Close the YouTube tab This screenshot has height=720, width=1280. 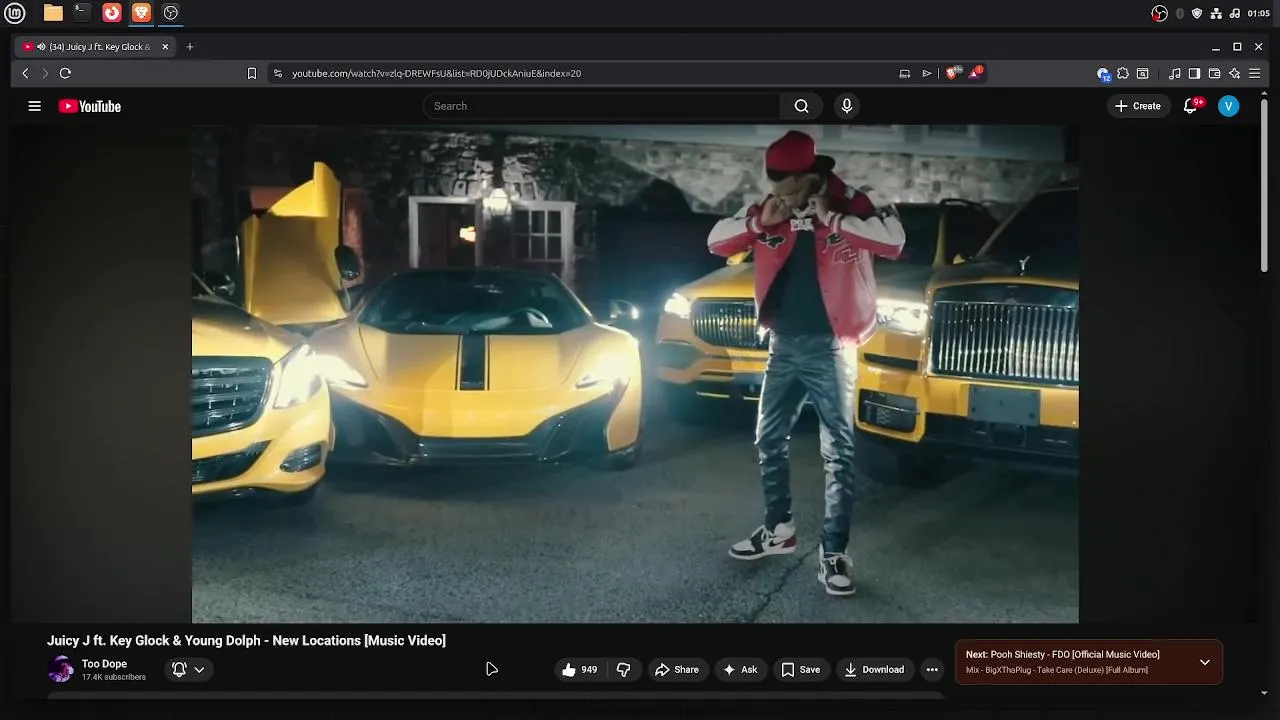click(165, 47)
